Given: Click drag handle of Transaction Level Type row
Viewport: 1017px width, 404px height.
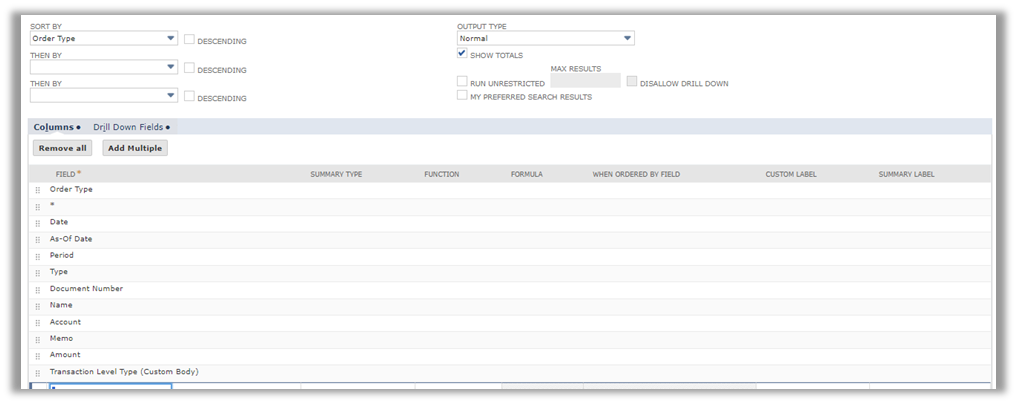Looking at the screenshot, I should click(x=38, y=373).
